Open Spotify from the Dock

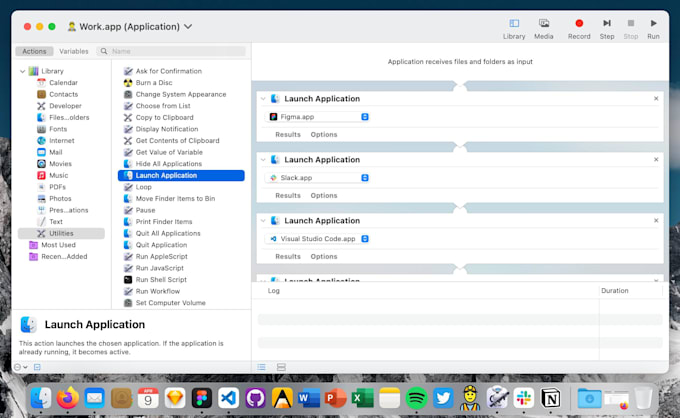(x=417, y=398)
